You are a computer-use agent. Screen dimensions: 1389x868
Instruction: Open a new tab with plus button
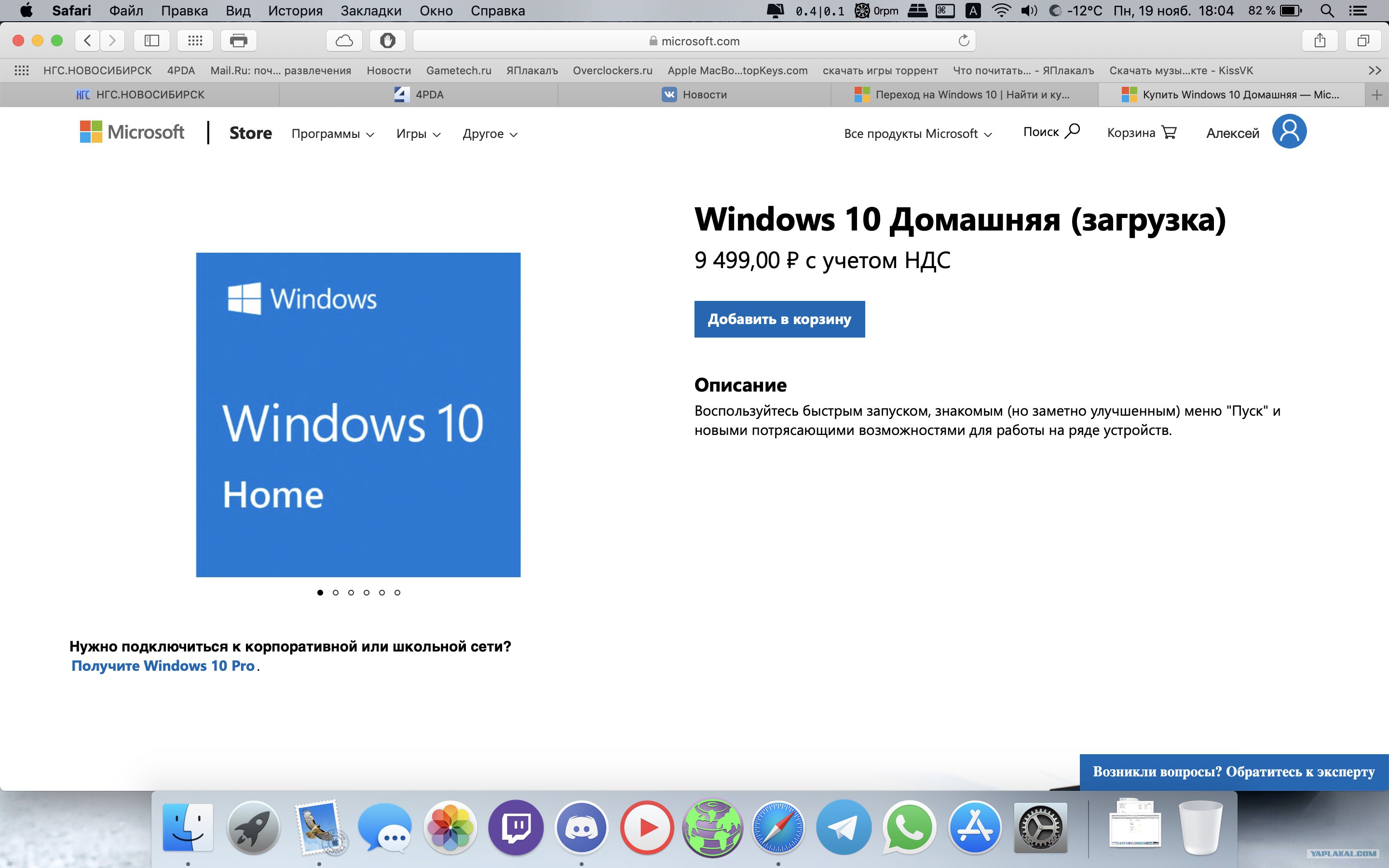1376,95
